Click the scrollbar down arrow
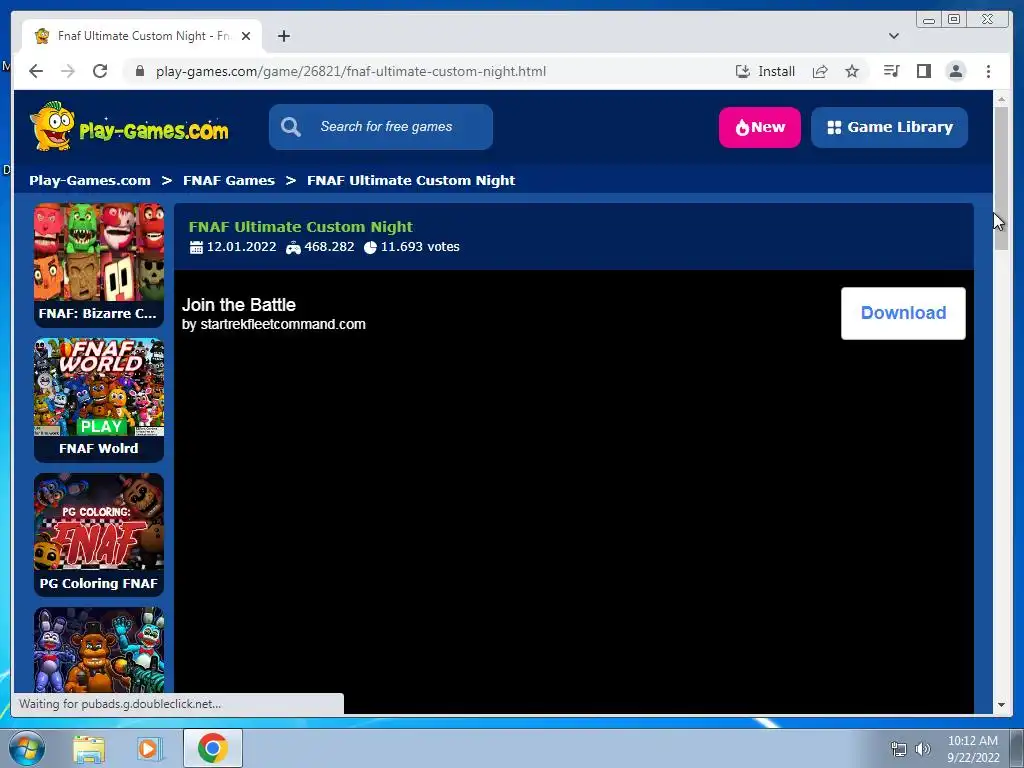The height and width of the screenshot is (768, 1024). (1001, 705)
